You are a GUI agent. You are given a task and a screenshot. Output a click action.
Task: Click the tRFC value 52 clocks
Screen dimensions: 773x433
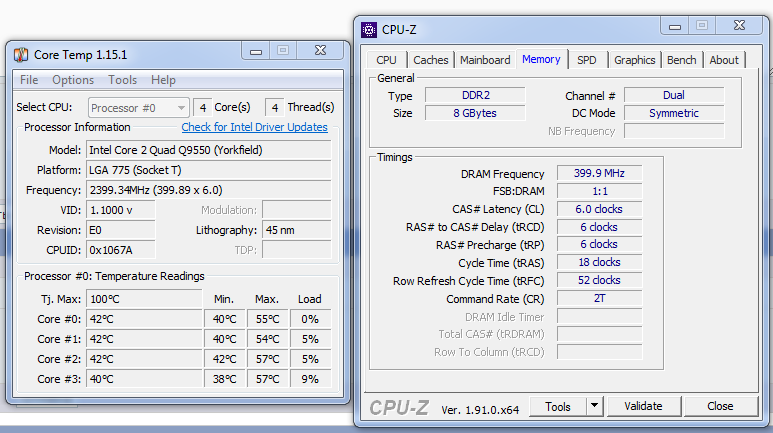[x=599, y=280]
